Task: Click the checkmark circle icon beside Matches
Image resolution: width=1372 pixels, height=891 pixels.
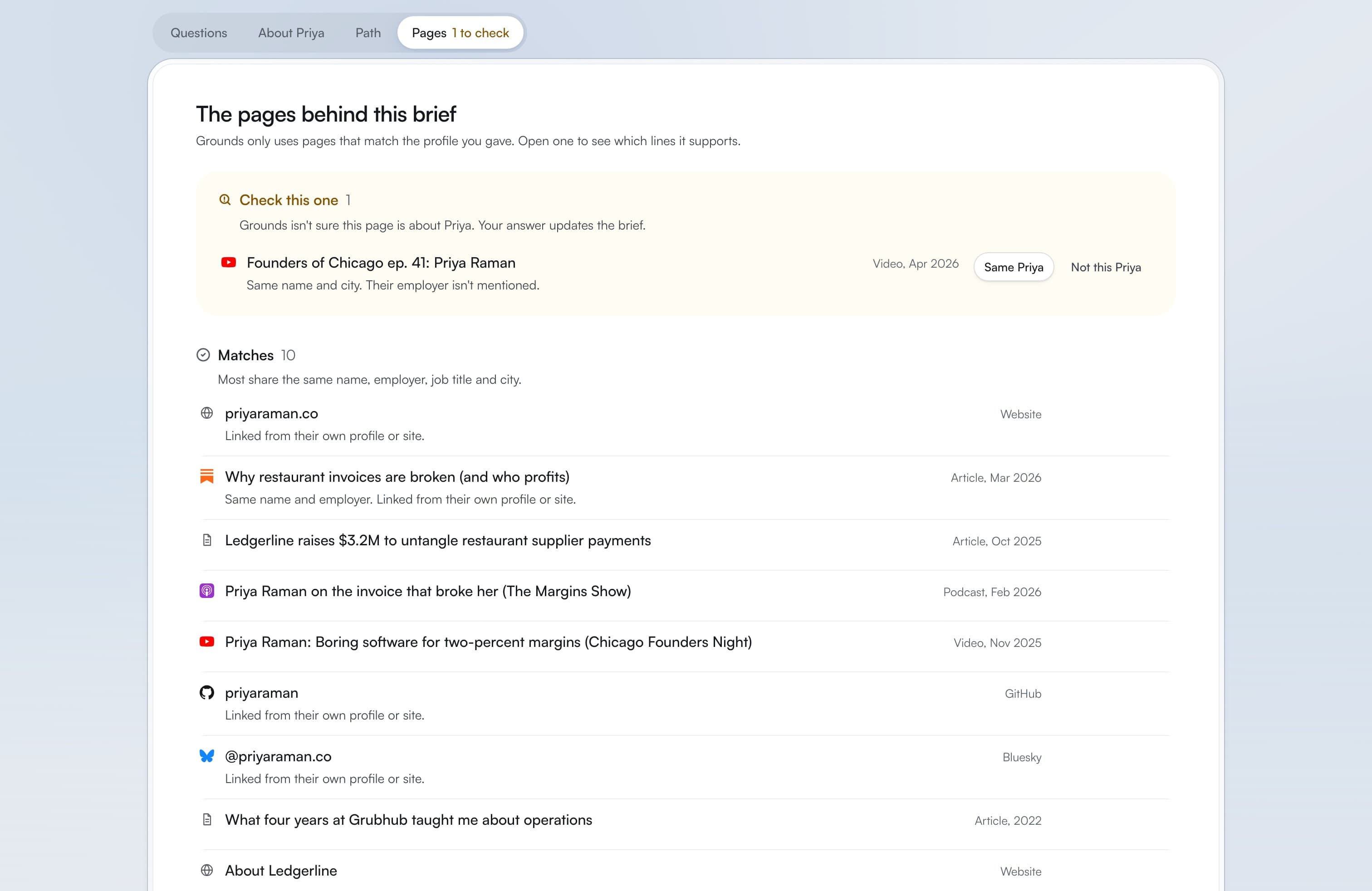Action: pyautogui.click(x=203, y=355)
